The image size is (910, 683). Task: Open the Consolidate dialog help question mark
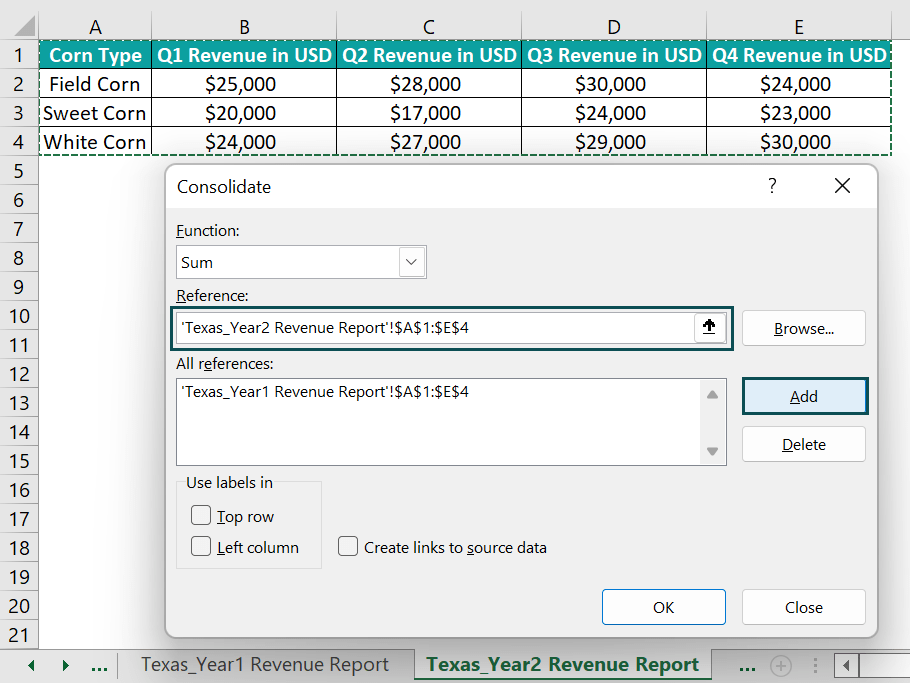[771, 186]
